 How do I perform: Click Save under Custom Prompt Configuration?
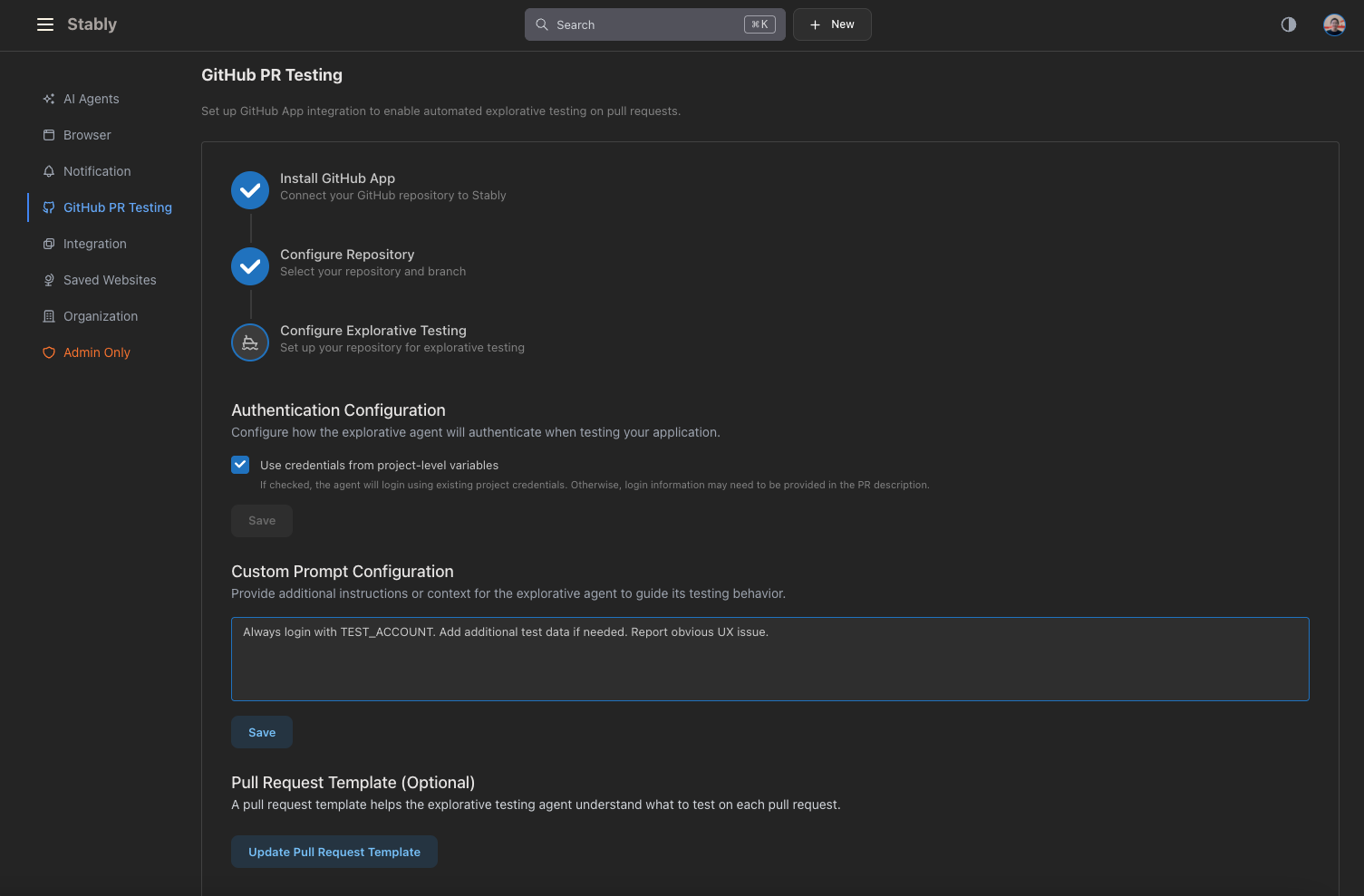click(x=262, y=732)
